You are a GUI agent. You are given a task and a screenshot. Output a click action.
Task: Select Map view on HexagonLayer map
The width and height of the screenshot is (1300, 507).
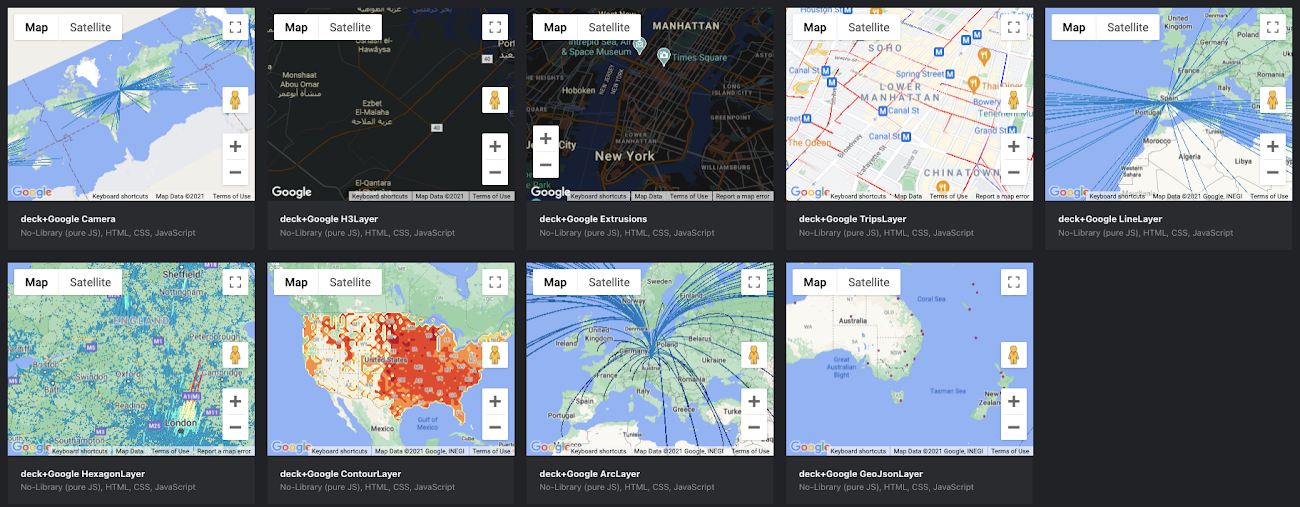tap(37, 282)
